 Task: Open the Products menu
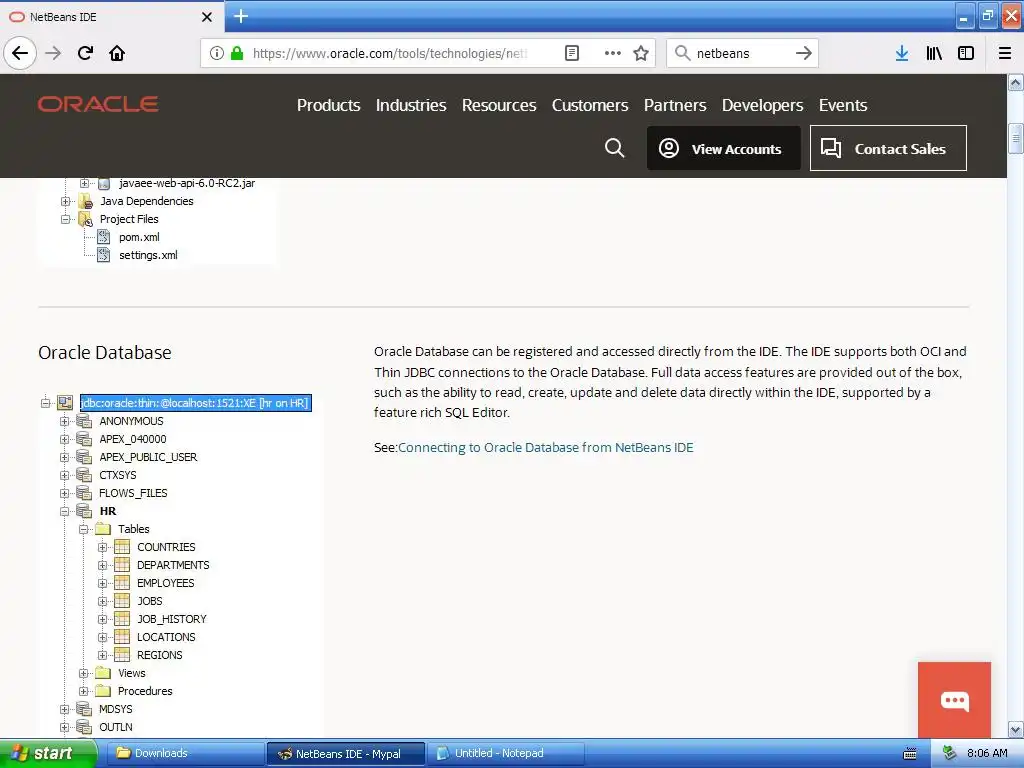[x=328, y=105]
